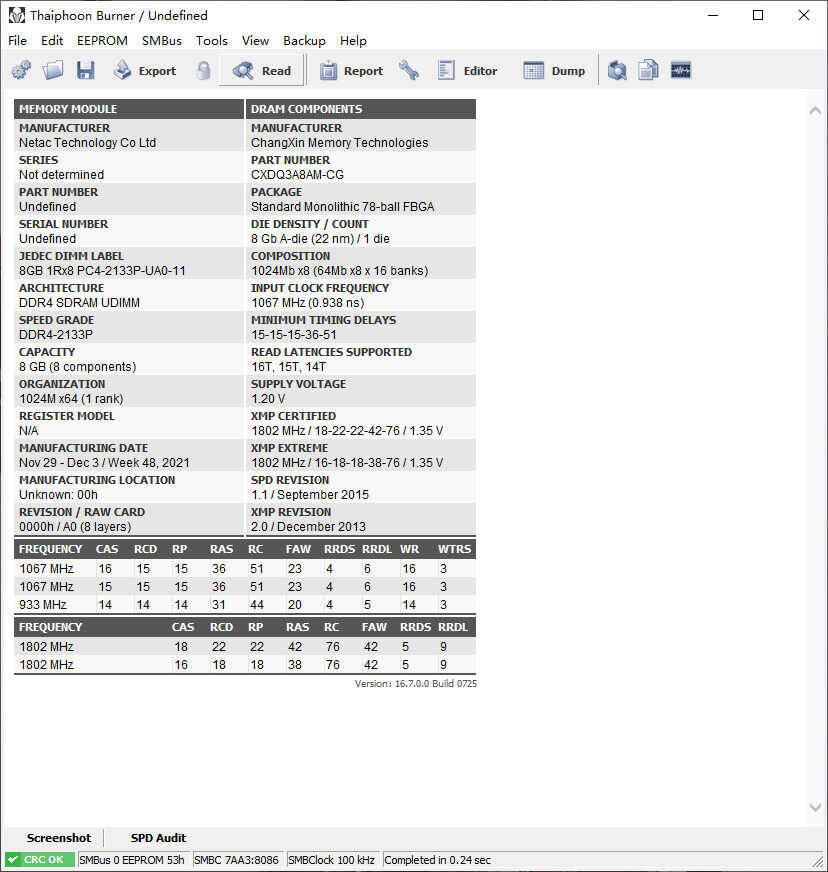
Task: Open the View menu
Action: coord(255,41)
